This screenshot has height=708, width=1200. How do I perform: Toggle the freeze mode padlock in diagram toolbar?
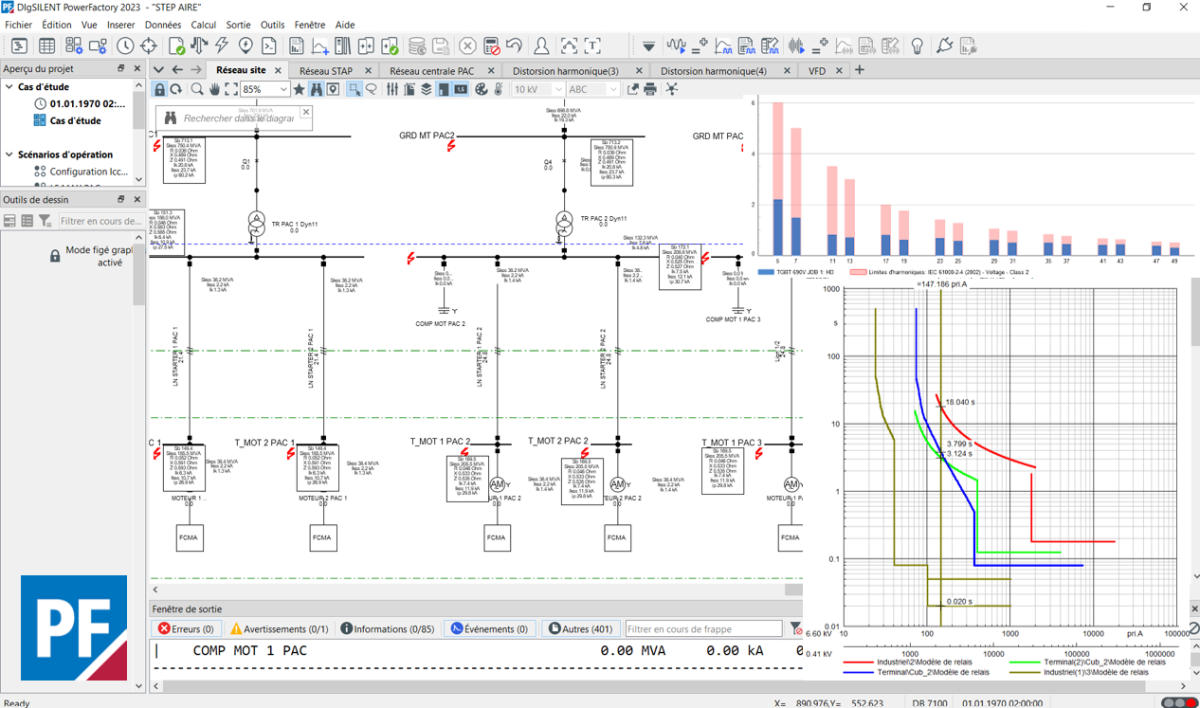point(159,89)
